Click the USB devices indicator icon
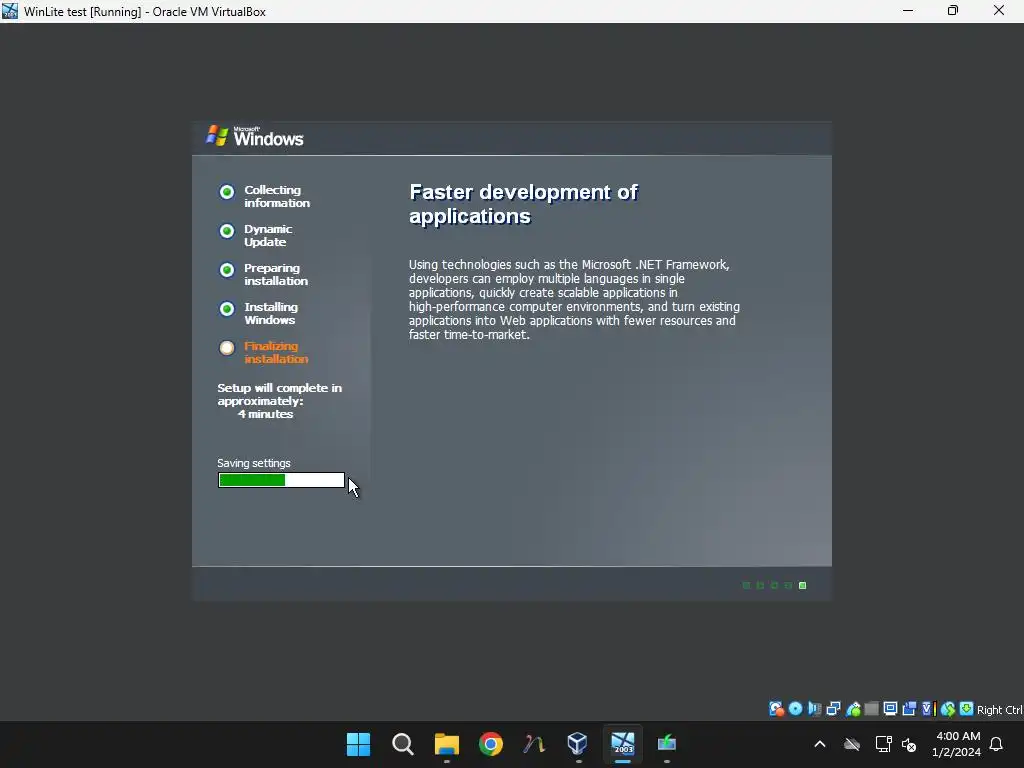Viewport: 1024px width, 768px height. (853, 709)
